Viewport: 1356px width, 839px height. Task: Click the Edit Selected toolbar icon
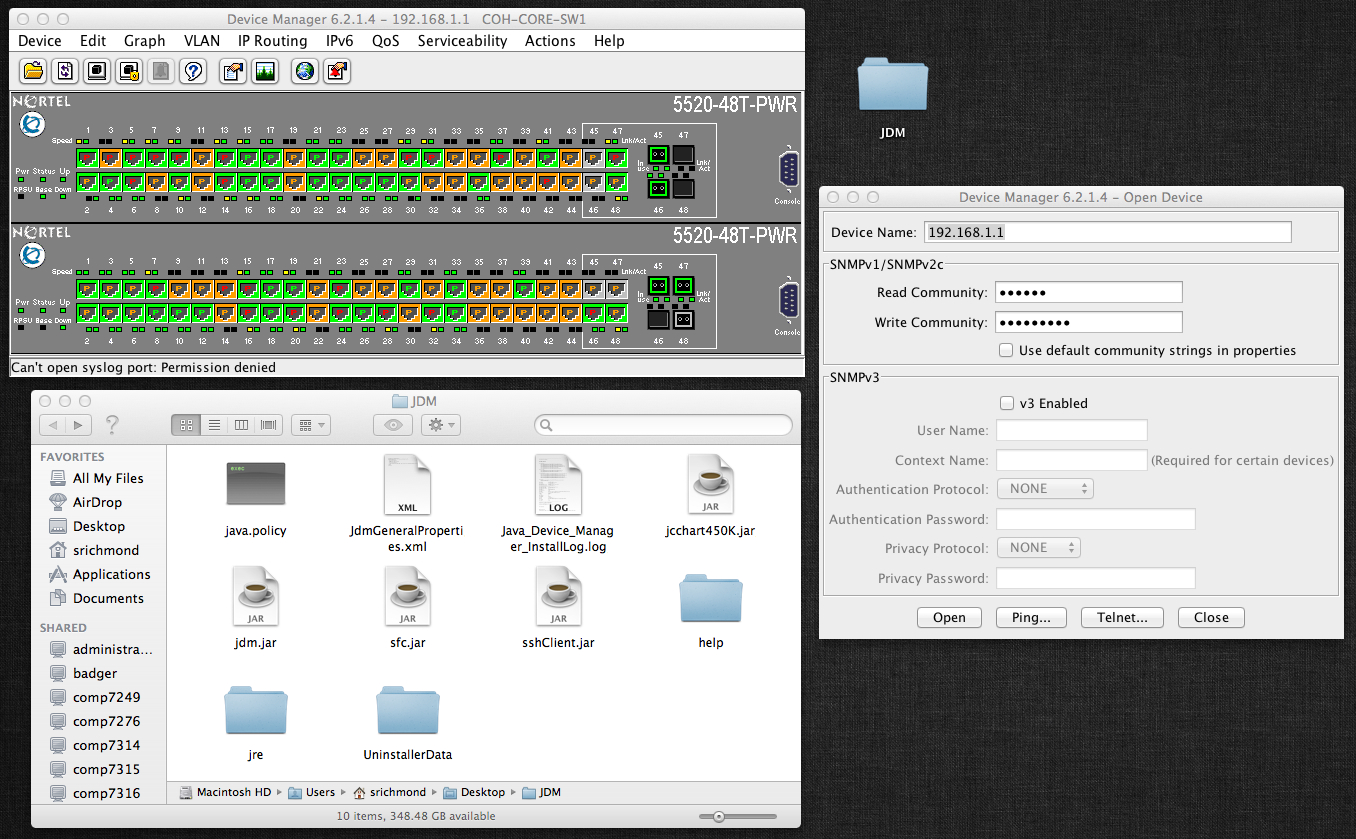233,71
